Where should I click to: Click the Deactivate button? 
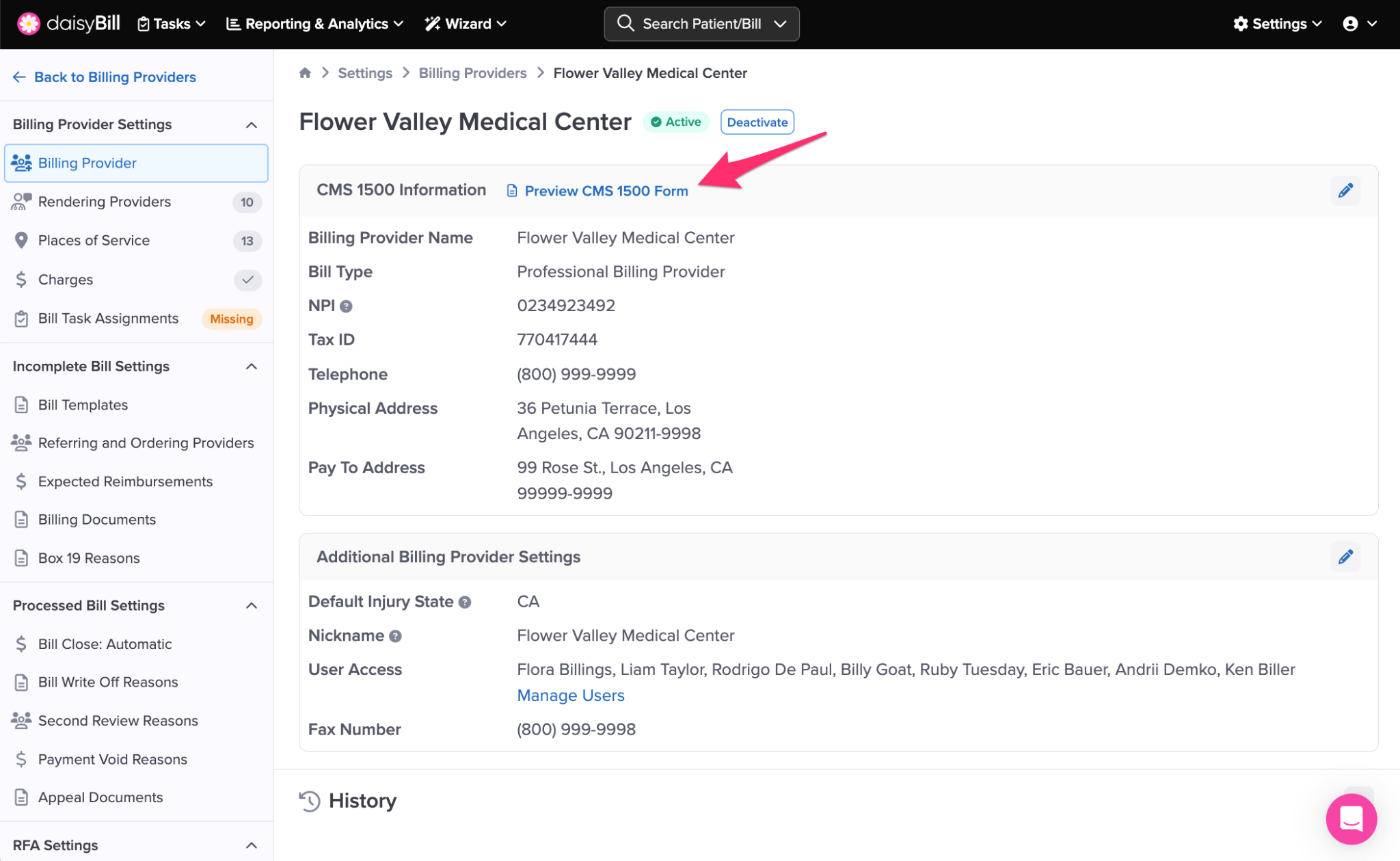(757, 122)
